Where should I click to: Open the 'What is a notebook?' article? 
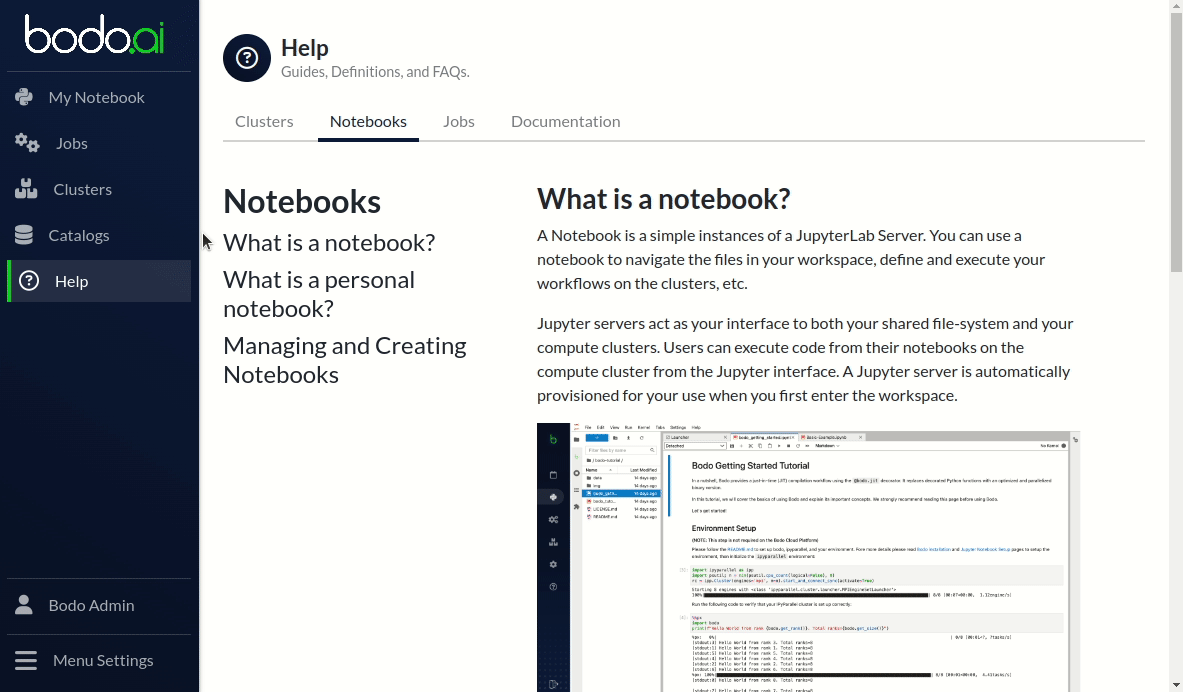[x=329, y=242]
